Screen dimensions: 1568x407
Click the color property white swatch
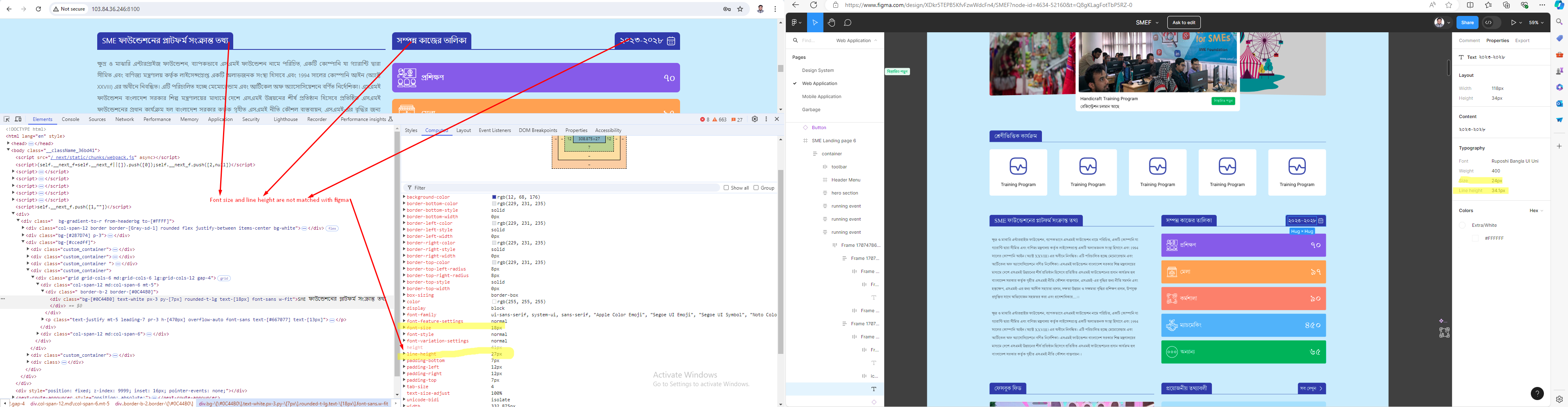(494, 302)
